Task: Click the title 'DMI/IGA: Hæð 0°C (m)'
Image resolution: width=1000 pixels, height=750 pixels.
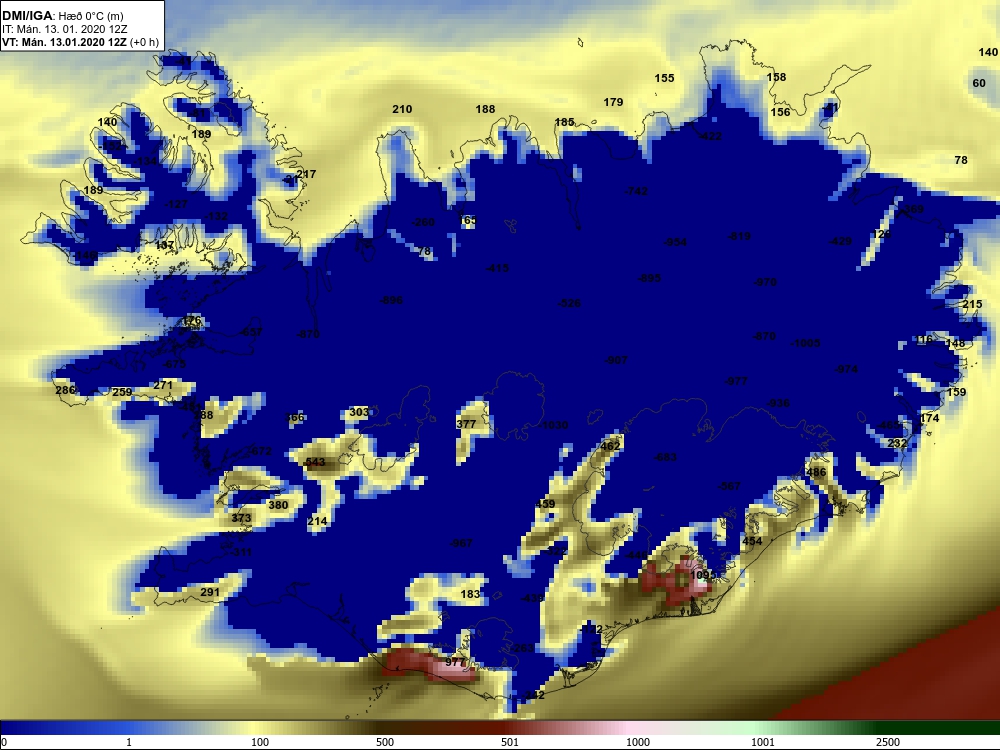Action: tap(63, 16)
